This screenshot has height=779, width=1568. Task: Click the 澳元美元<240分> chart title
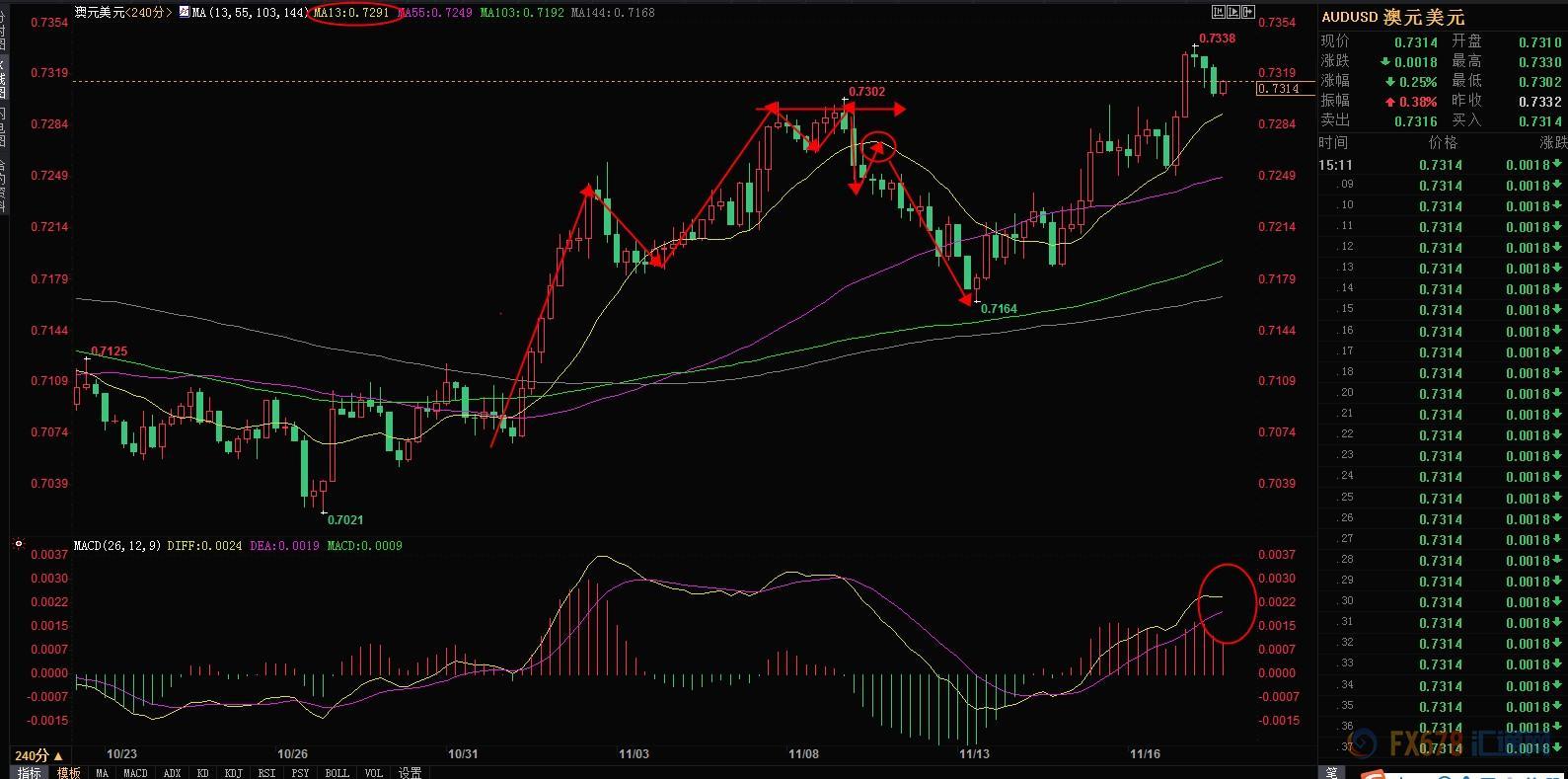123,13
